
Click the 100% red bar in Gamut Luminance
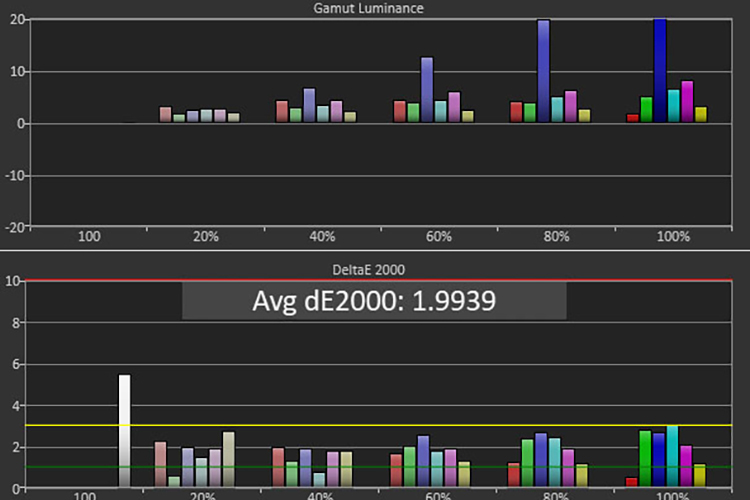[632, 118]
